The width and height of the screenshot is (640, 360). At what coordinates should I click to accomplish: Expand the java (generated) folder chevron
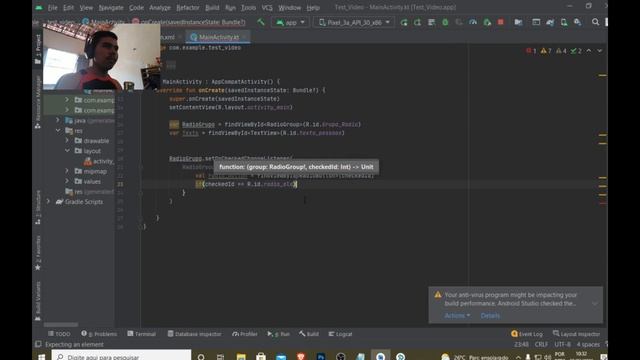click(x=58, y=120)
